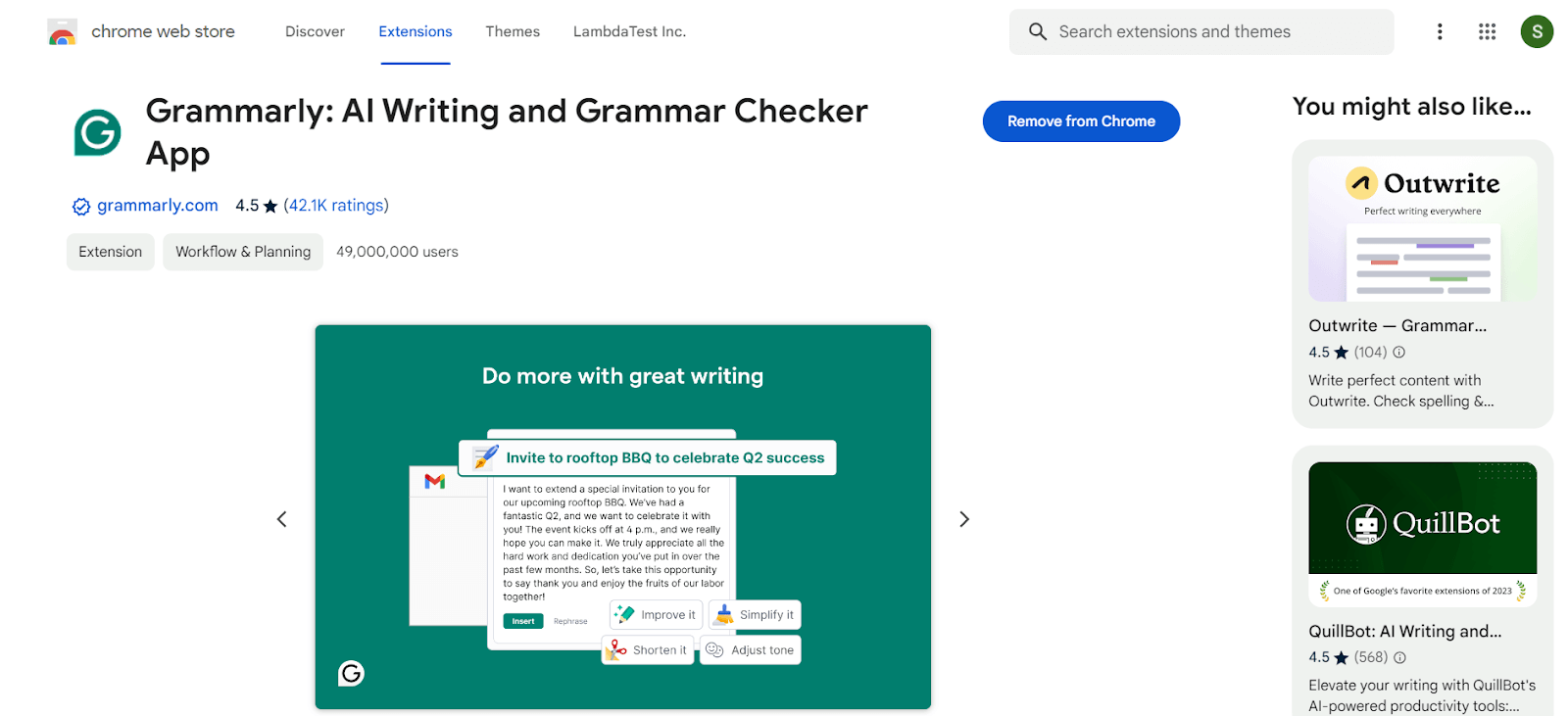Open the LambdaTest Inc. tab
Image resolution: width=1568 pixels, height=716 pixels.
(x=629, y=31)
